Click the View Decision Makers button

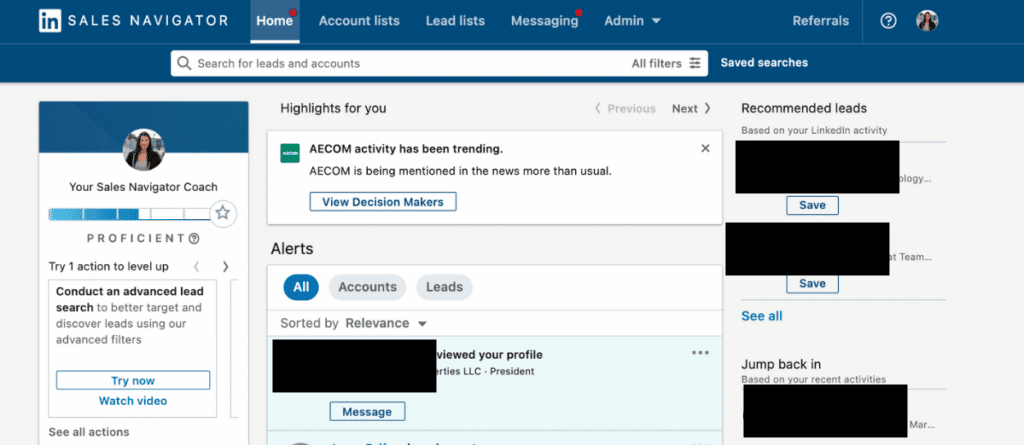coord(383,202)
